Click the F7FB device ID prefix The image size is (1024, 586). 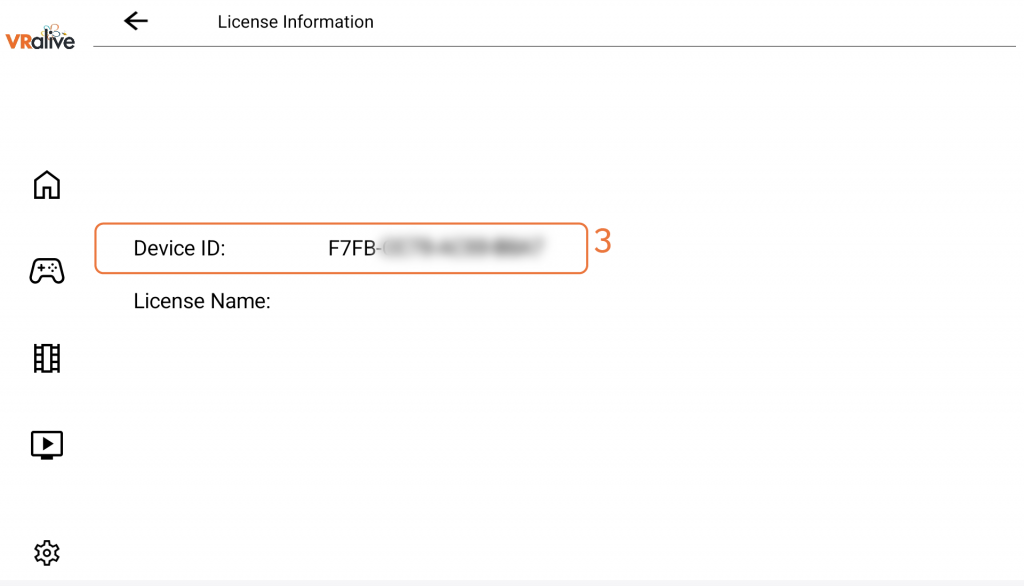tap(350, 249)
